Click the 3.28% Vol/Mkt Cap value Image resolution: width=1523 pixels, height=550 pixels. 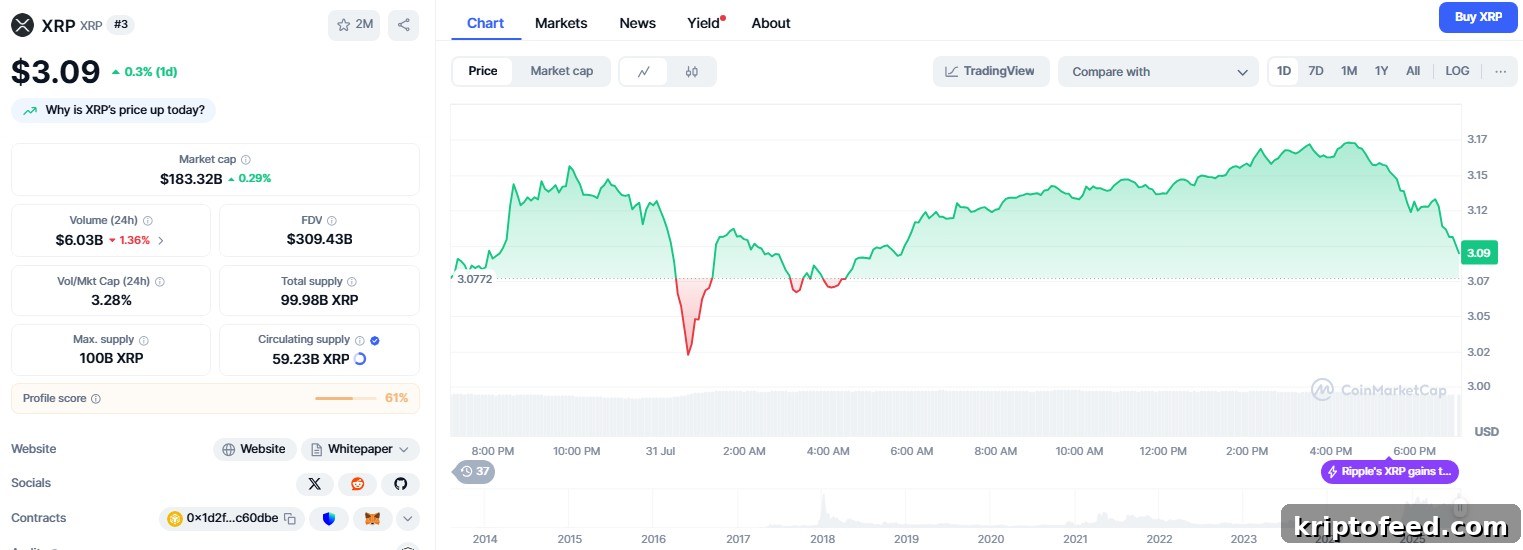coord(111,300)
